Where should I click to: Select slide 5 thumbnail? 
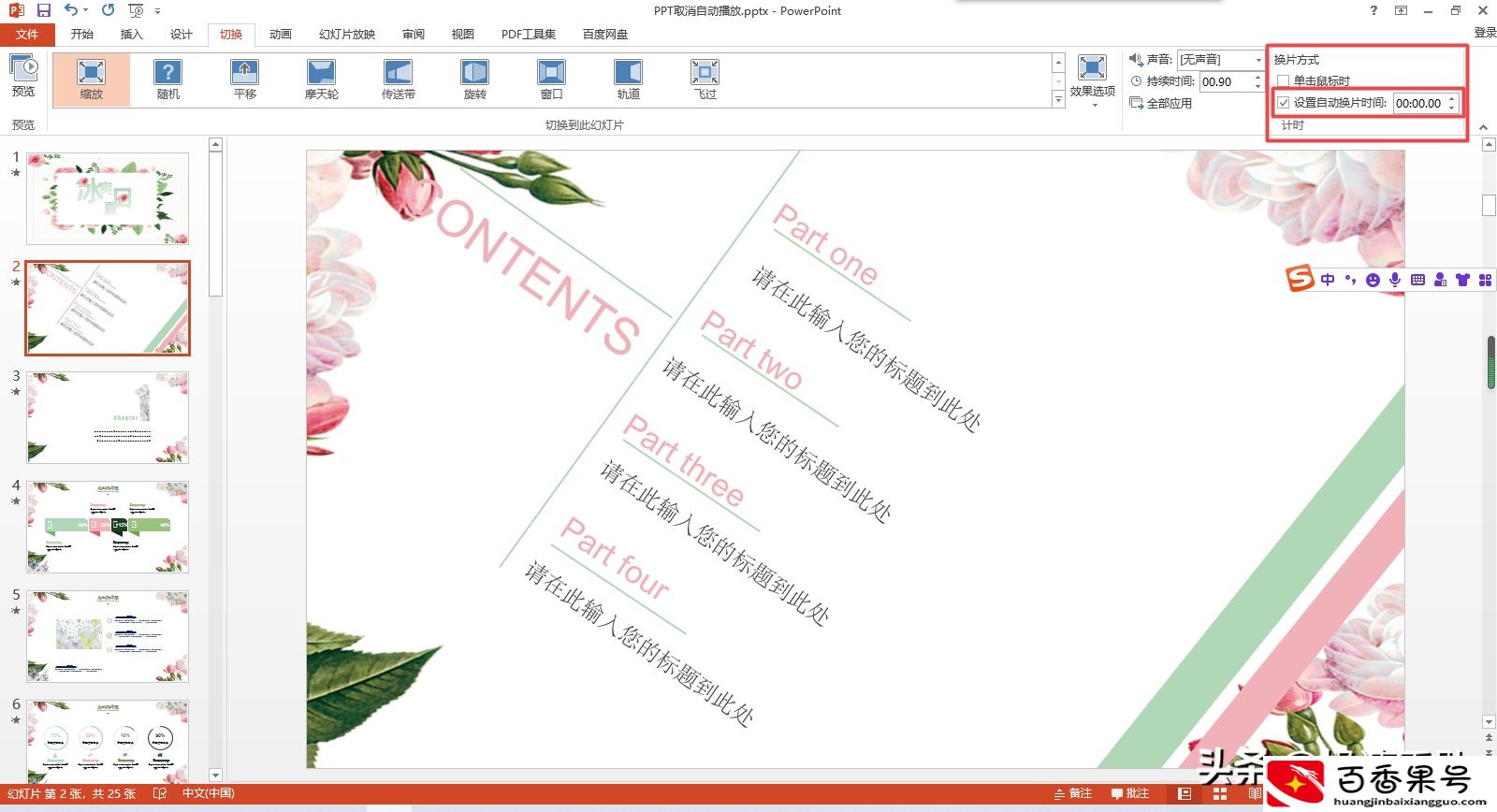tap(108, 636)
